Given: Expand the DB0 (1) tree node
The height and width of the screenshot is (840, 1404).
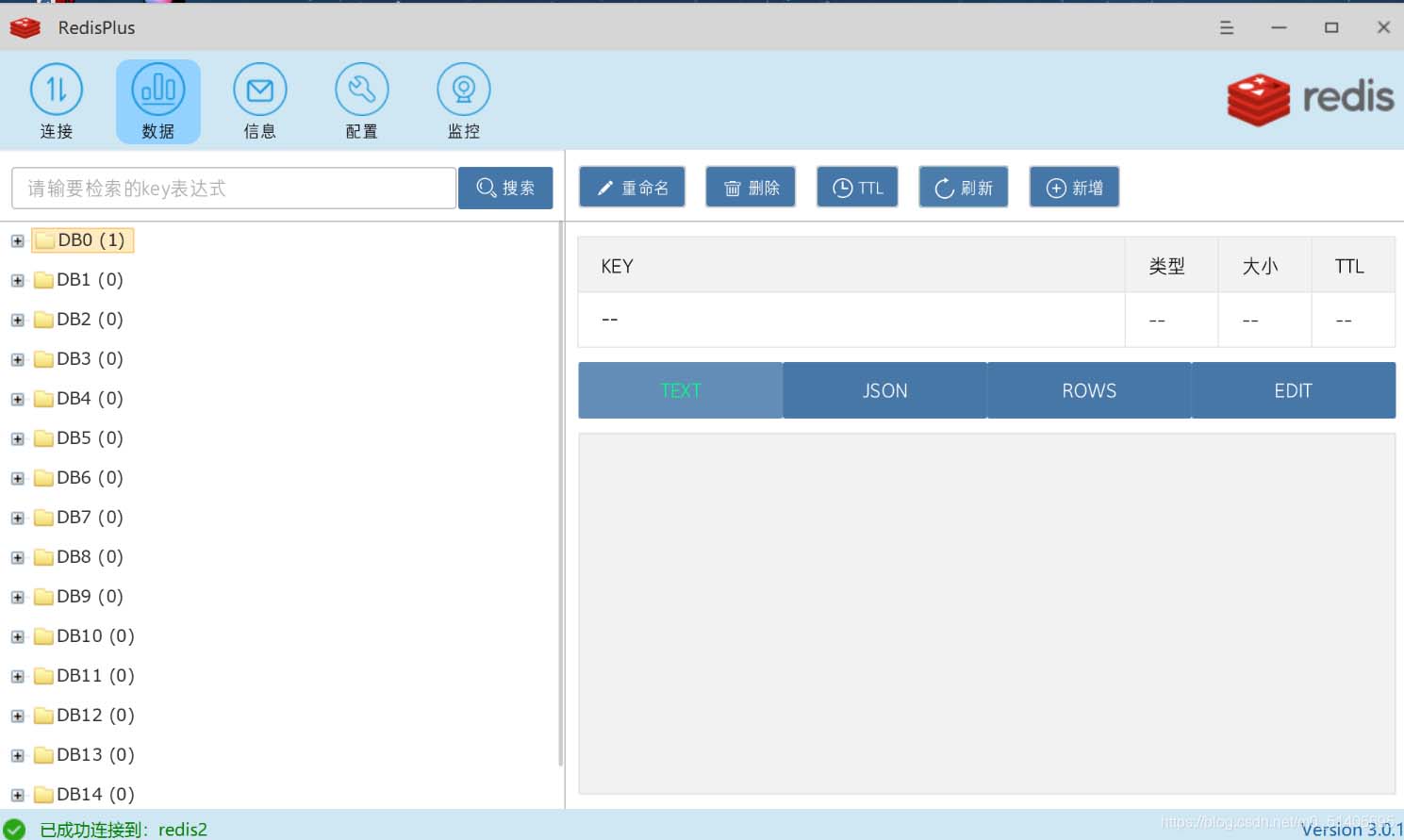Looking at the screenshot, I should (x=17, y=241).
